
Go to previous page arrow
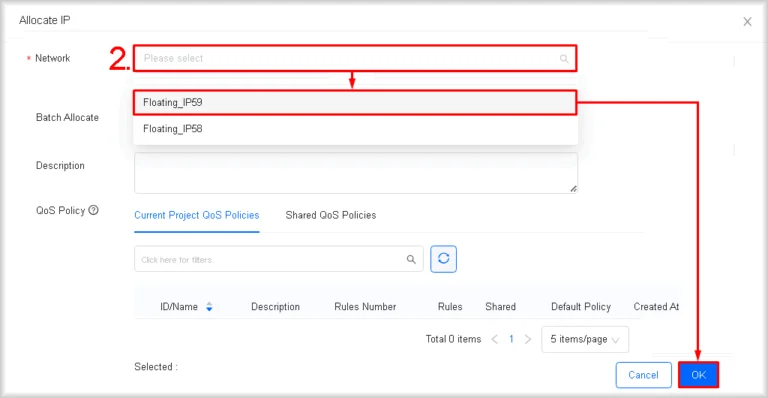[495, 339]
